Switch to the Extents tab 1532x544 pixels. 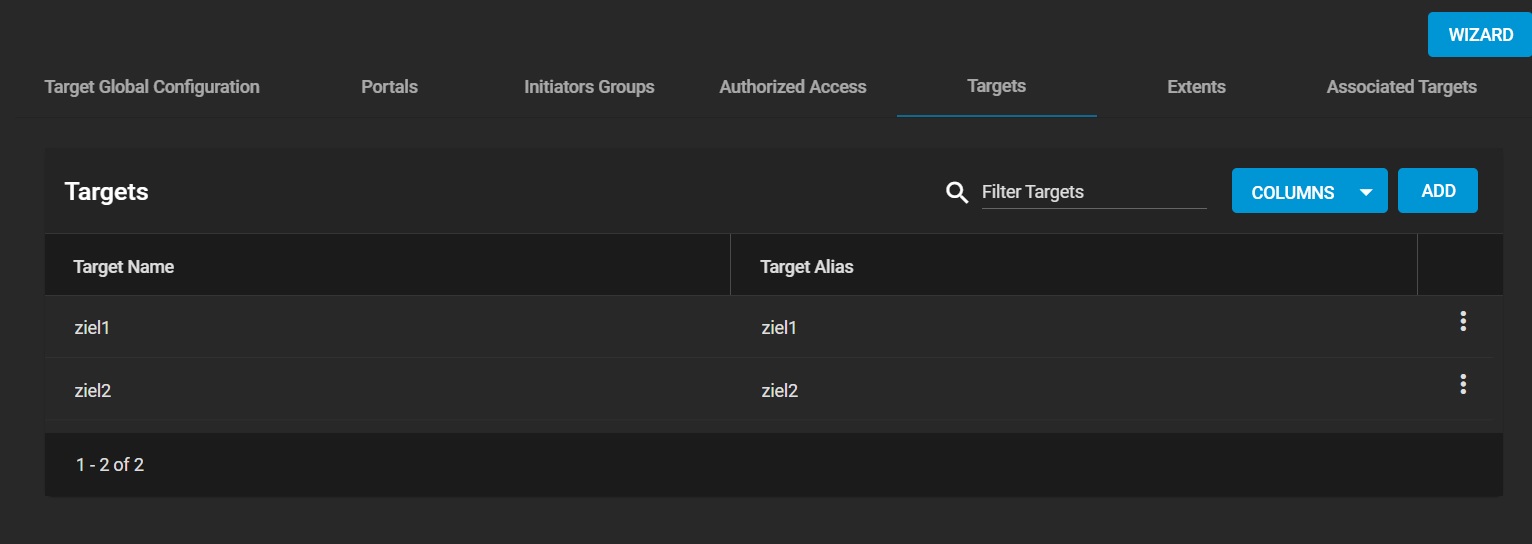tap(1196, 87)
